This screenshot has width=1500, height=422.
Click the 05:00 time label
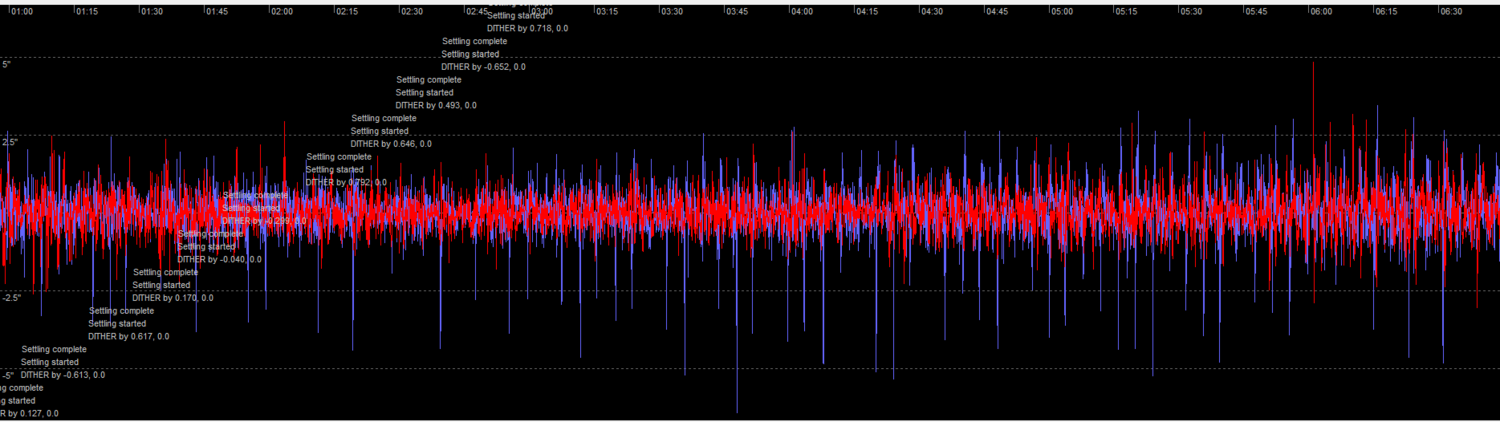pyautogui.click(x=1062, y=12)
